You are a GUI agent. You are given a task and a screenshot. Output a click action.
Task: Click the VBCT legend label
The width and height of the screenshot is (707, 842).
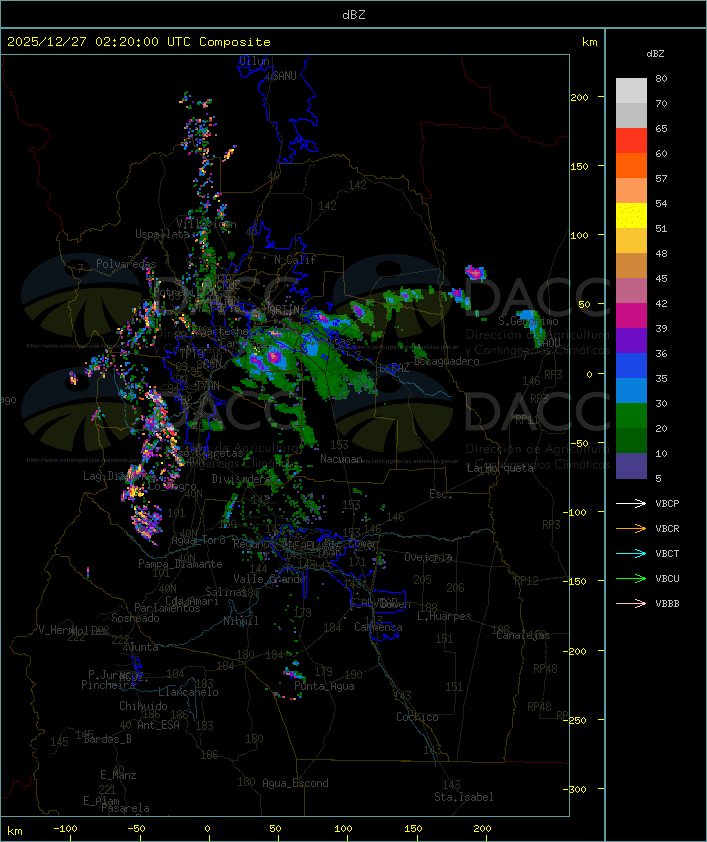click(x=667, y=554)
